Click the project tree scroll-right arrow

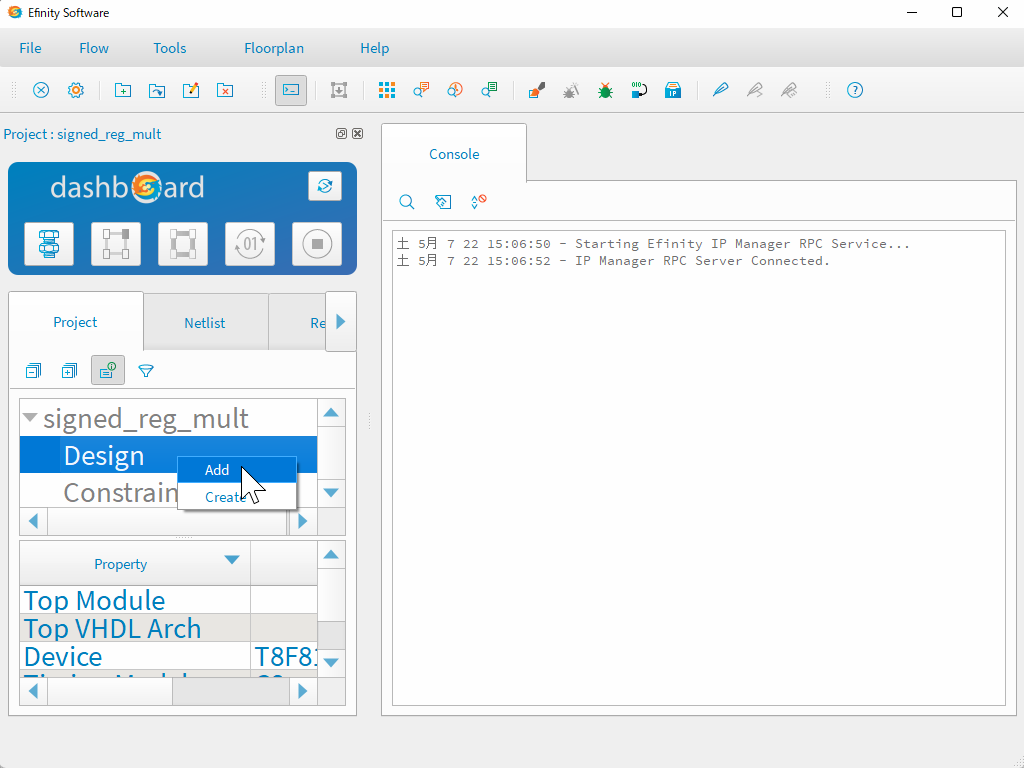click(x=302, y=521)
